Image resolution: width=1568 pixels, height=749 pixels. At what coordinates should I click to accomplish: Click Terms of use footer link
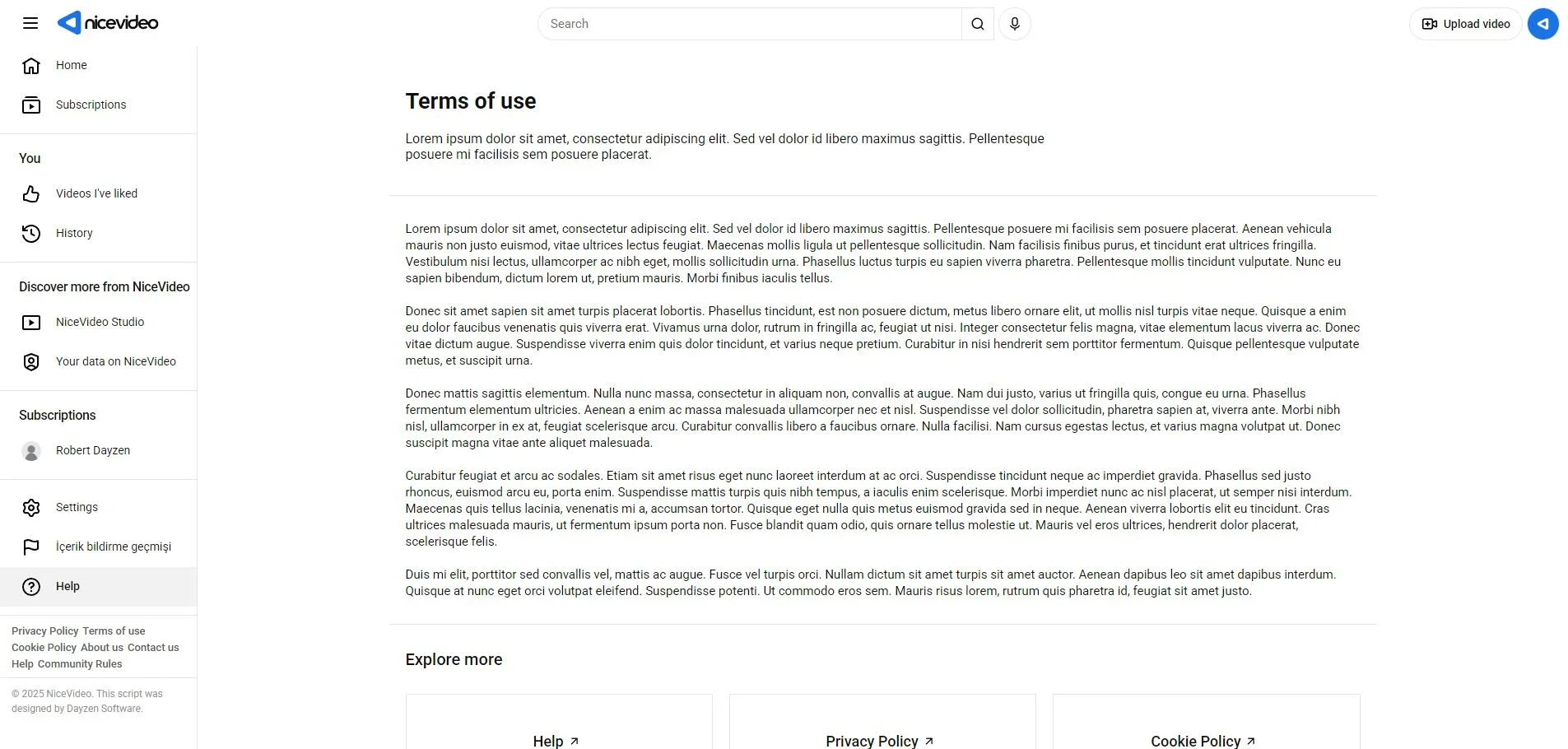click(x=114, y=631)
